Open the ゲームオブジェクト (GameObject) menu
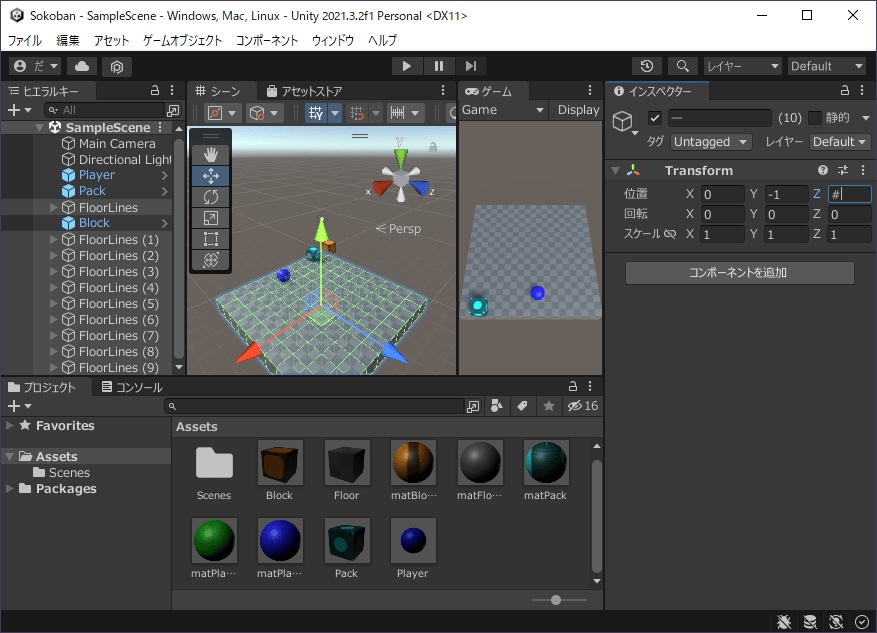Viewport: 877px width, 633px height. point(182,40)
